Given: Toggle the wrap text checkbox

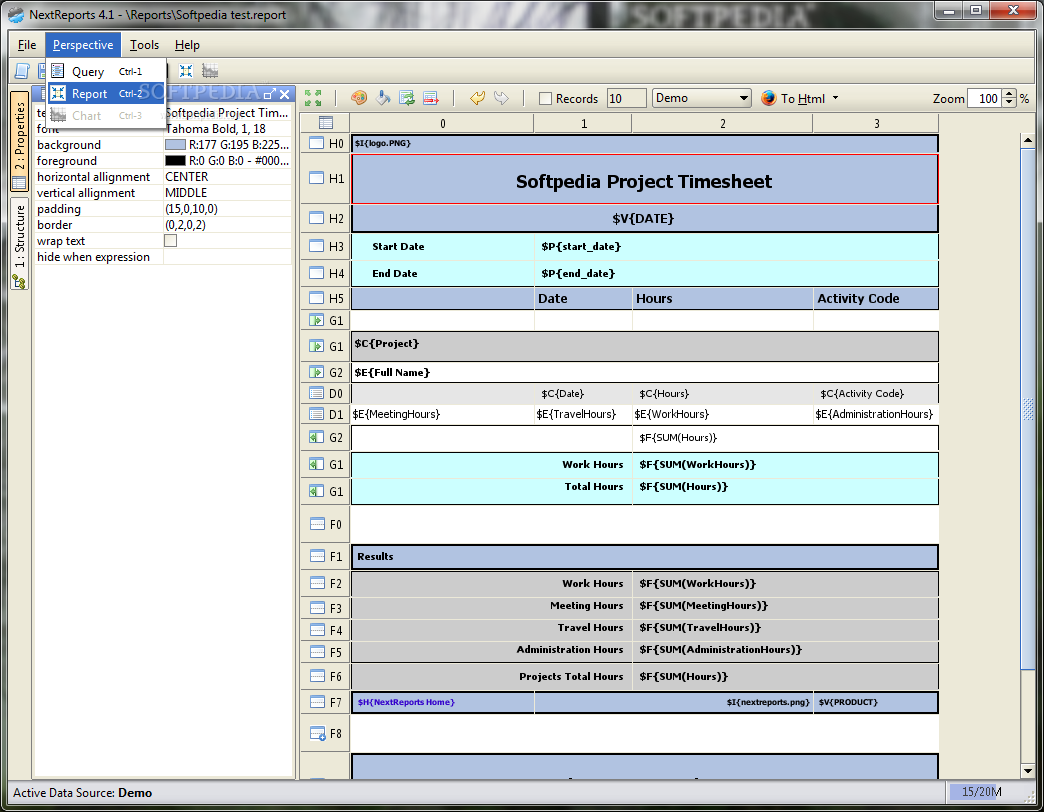Looking at the screenshot, I should click(x=170, y=240).
